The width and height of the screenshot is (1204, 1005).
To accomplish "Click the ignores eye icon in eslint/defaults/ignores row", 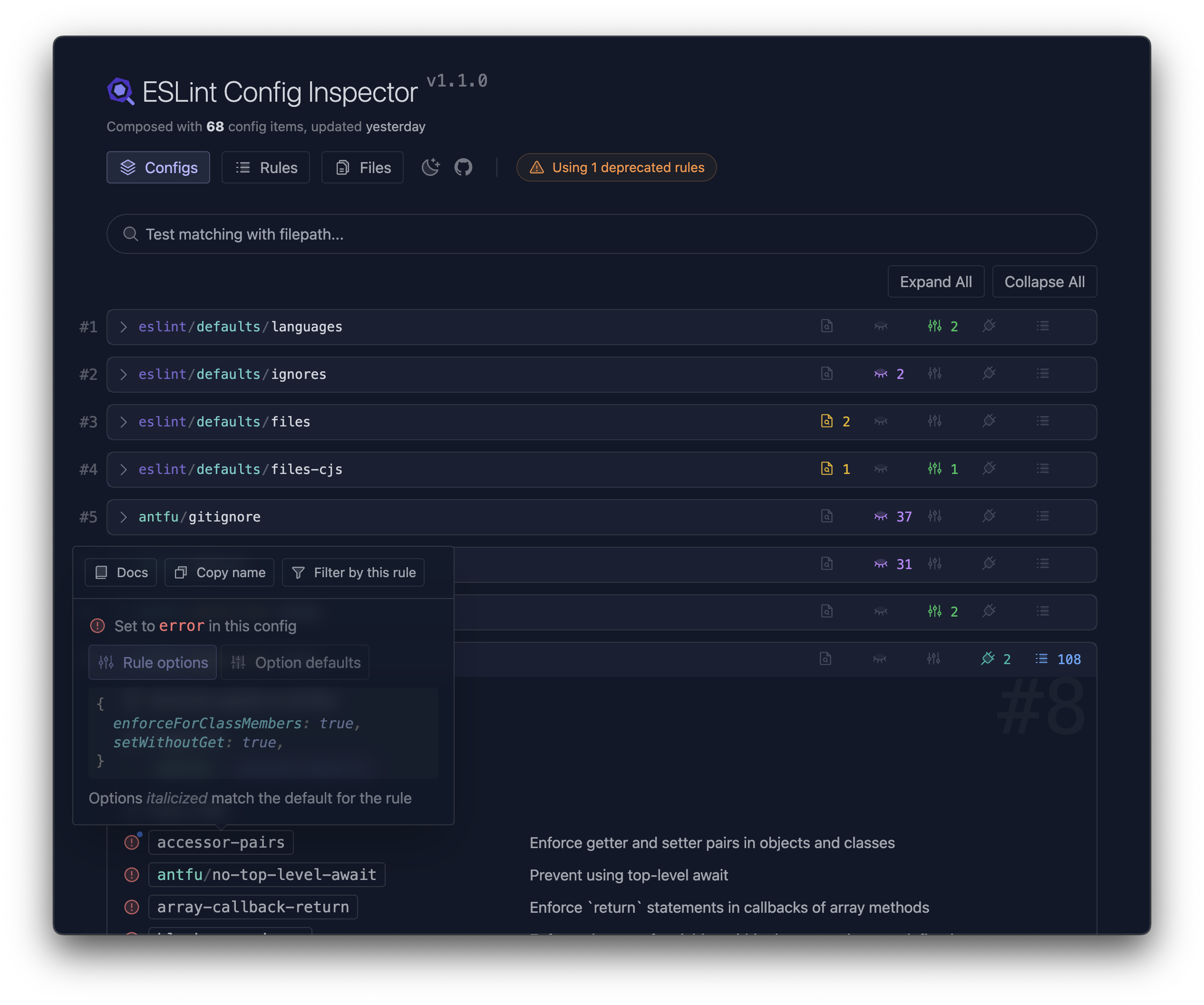I will click(x=881, y=374).
